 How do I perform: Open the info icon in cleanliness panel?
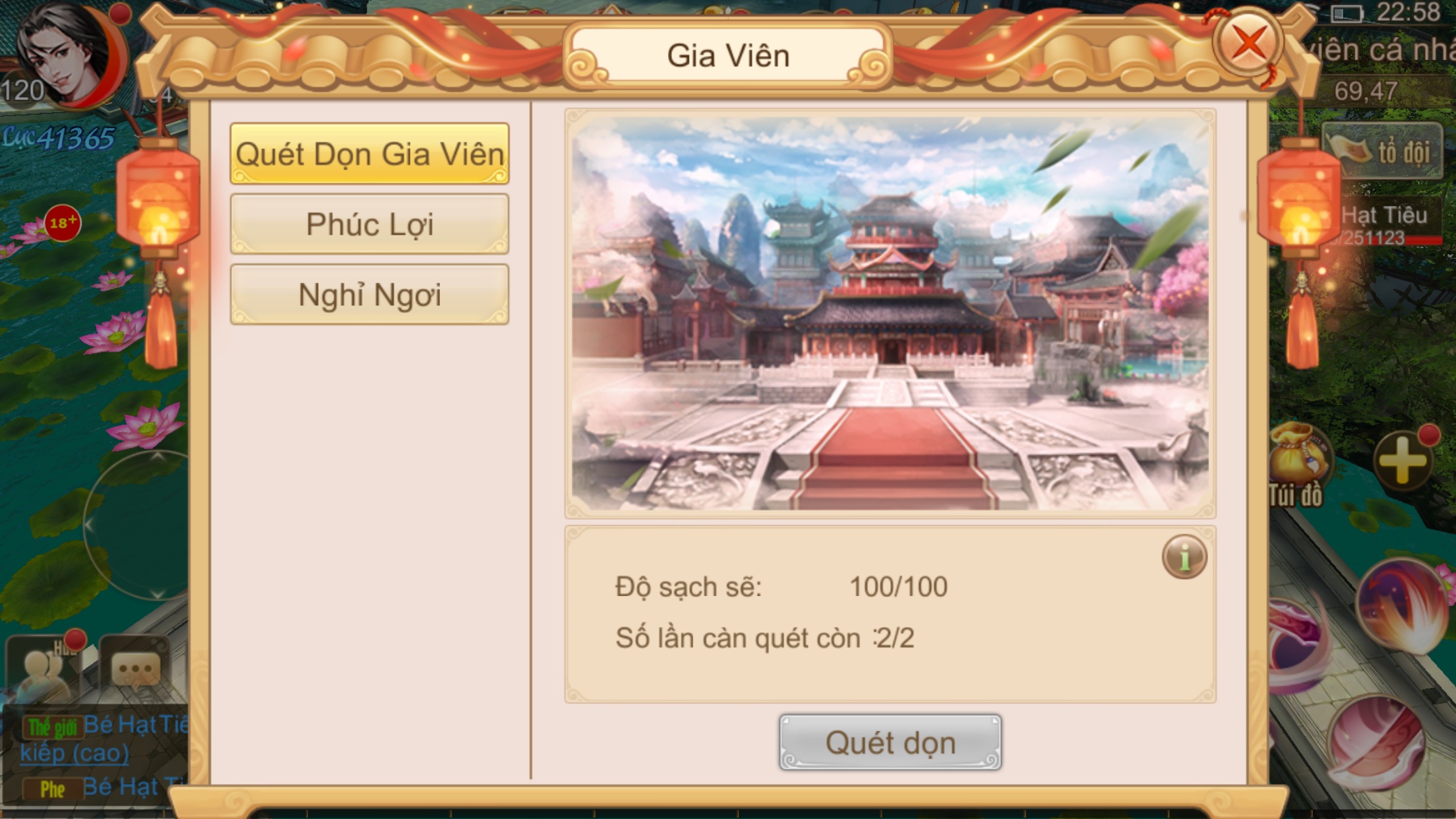pos(1184,557)
